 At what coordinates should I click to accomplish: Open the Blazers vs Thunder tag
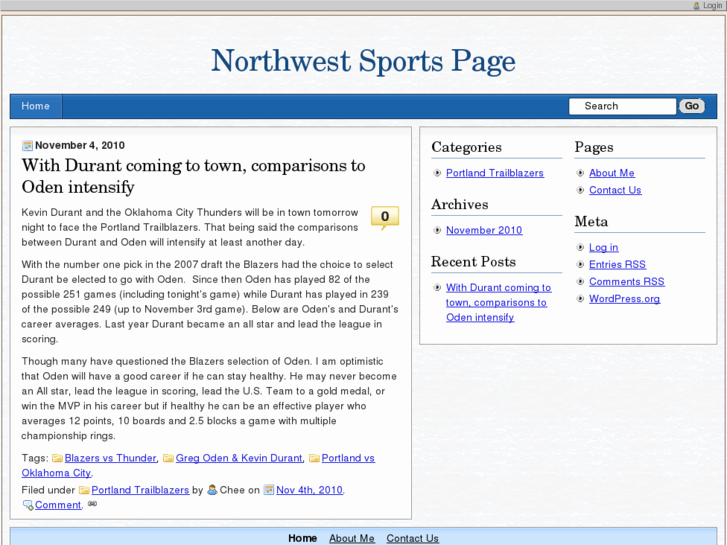coord(110,458)
